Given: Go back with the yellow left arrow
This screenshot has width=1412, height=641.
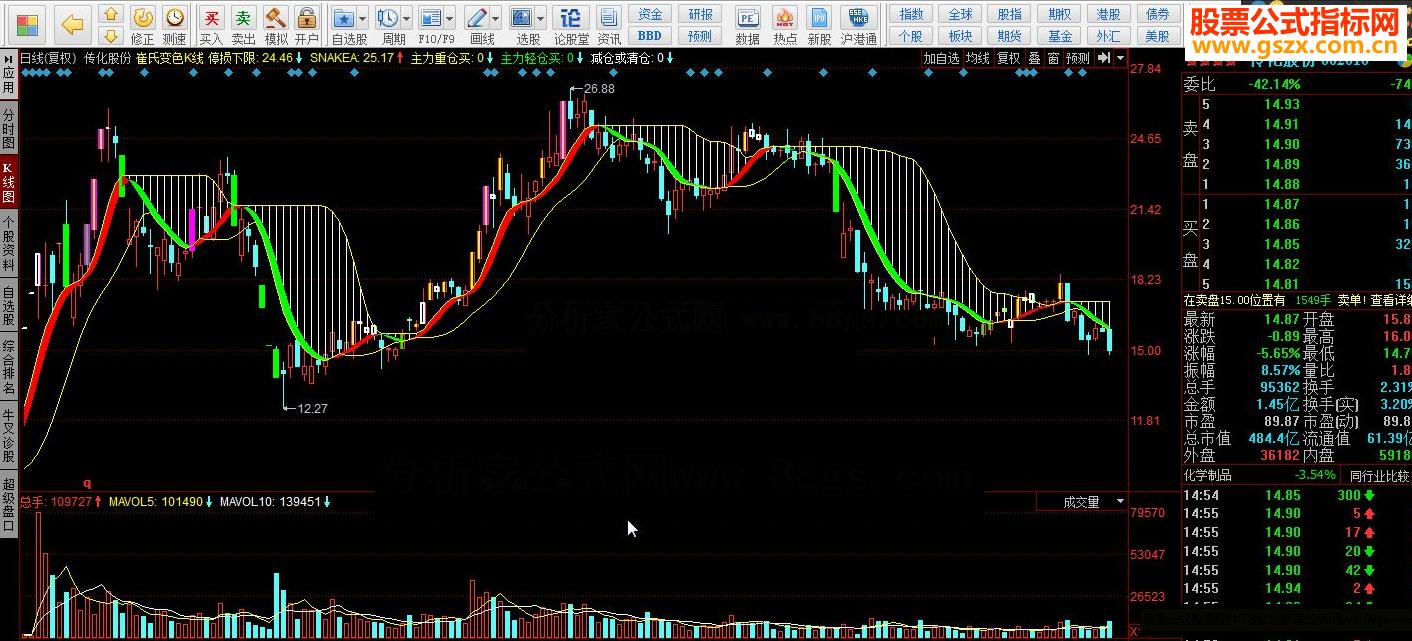Looking at the screenshot, I should [72, 24].
